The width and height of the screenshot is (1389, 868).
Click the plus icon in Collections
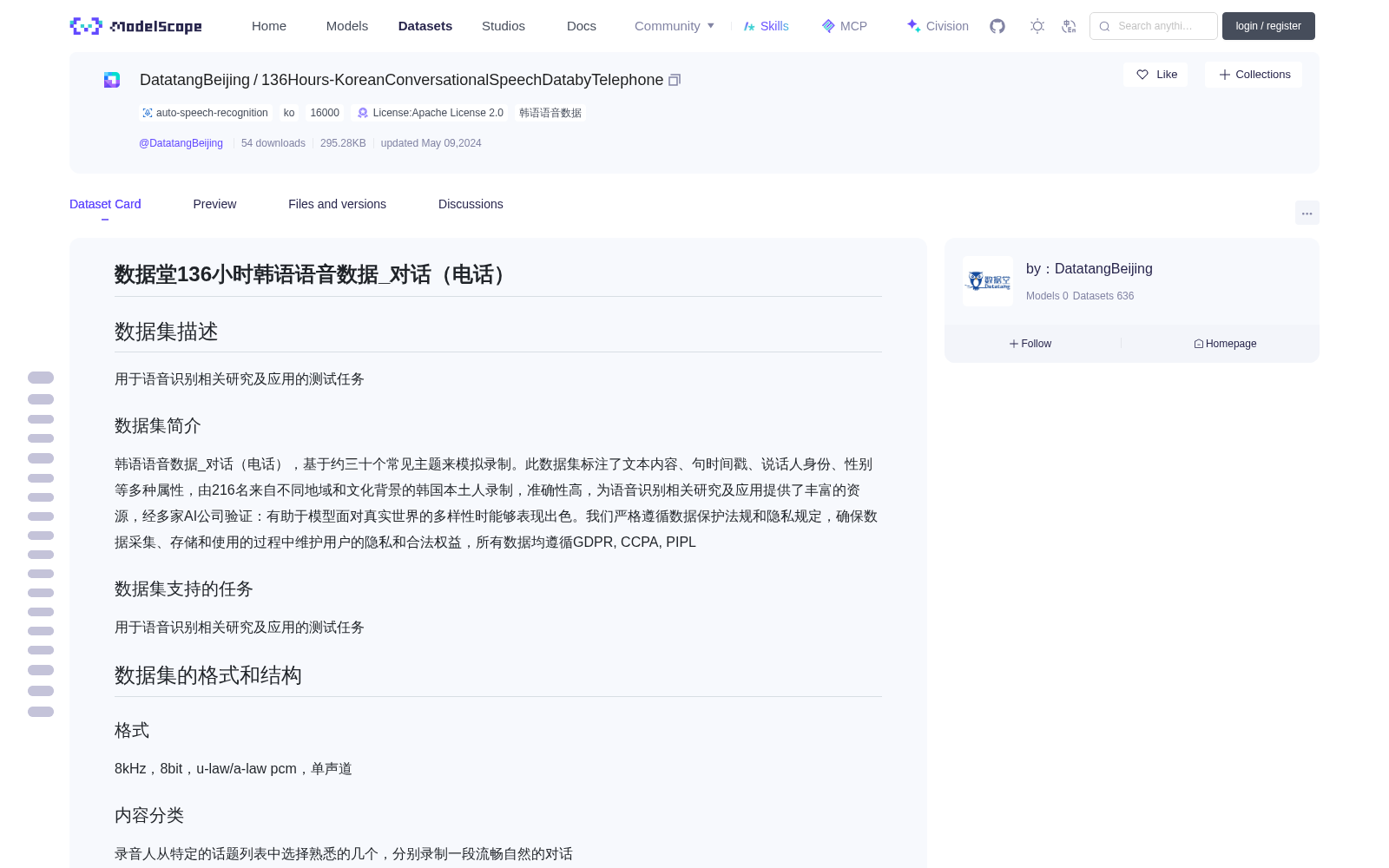(1225, 75)
